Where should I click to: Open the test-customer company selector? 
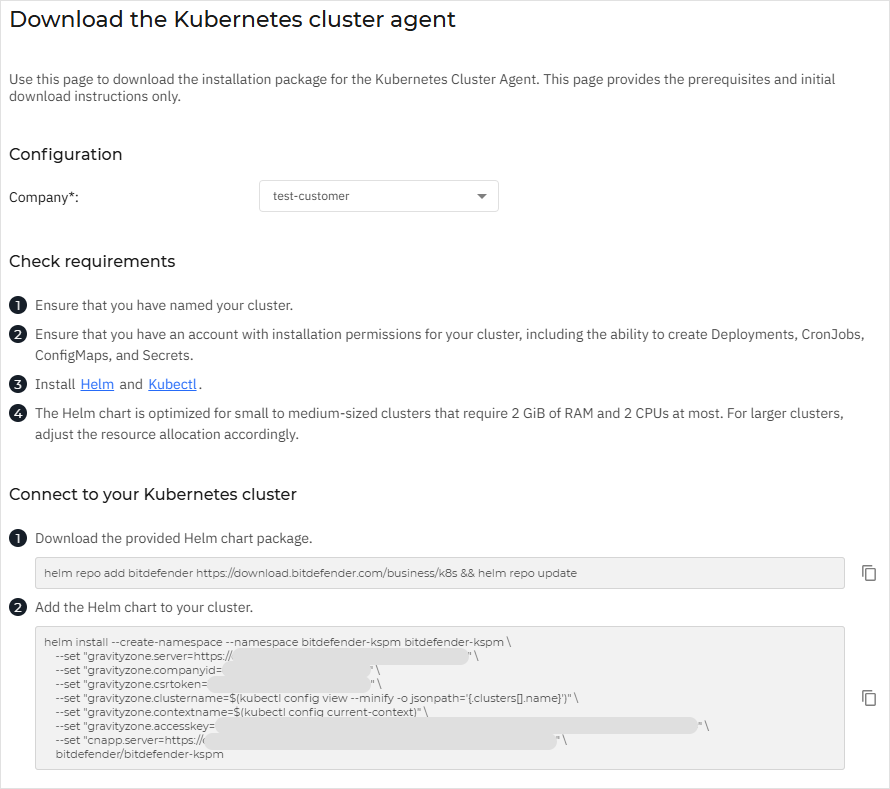click(x=378, y=196)
